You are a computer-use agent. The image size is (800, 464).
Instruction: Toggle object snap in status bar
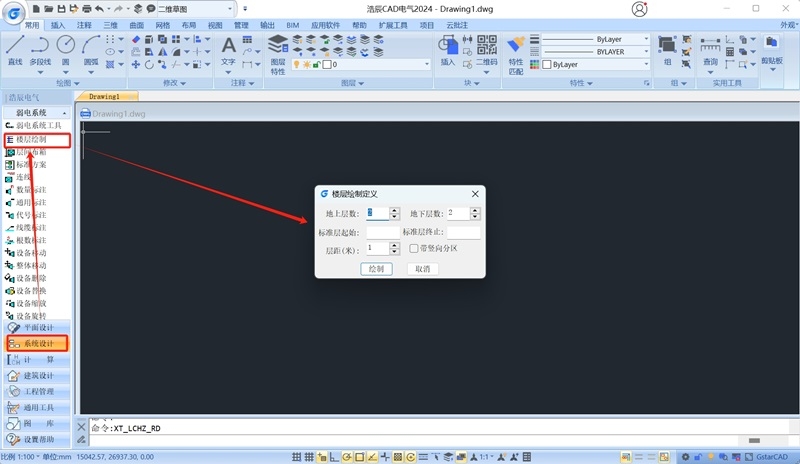coord(360,457)
